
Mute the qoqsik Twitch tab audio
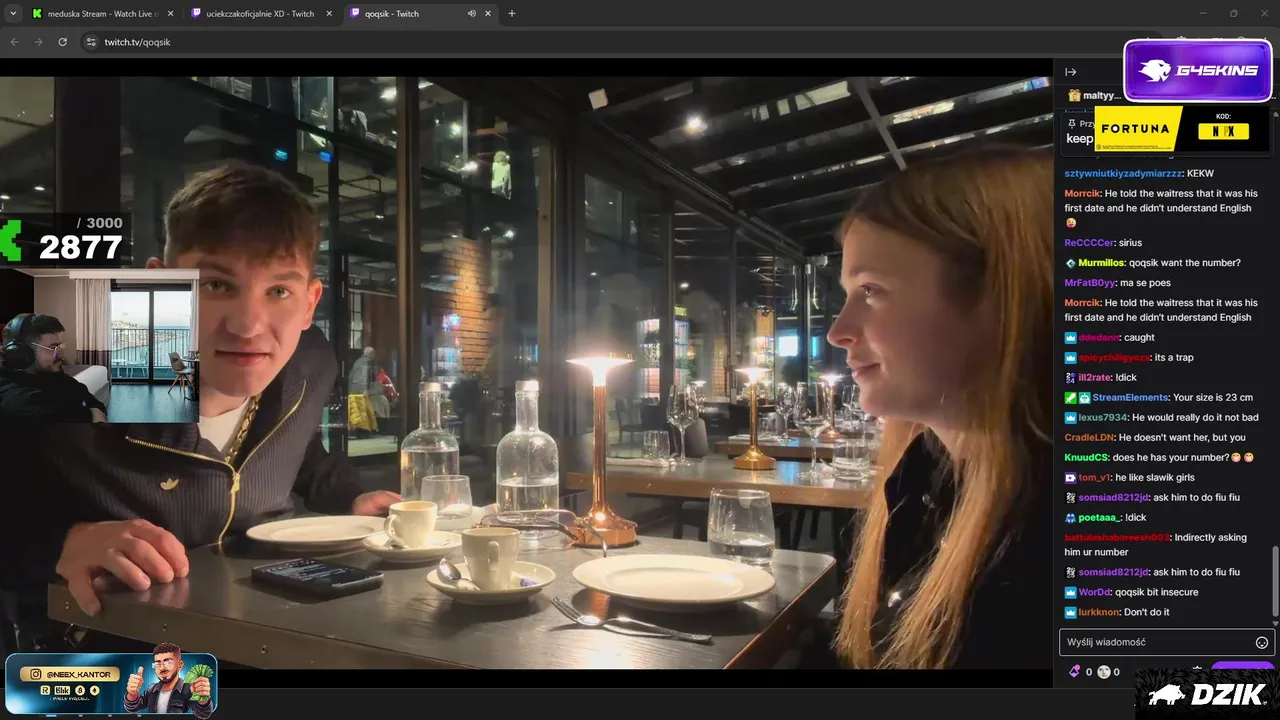(x=471, y=14)
